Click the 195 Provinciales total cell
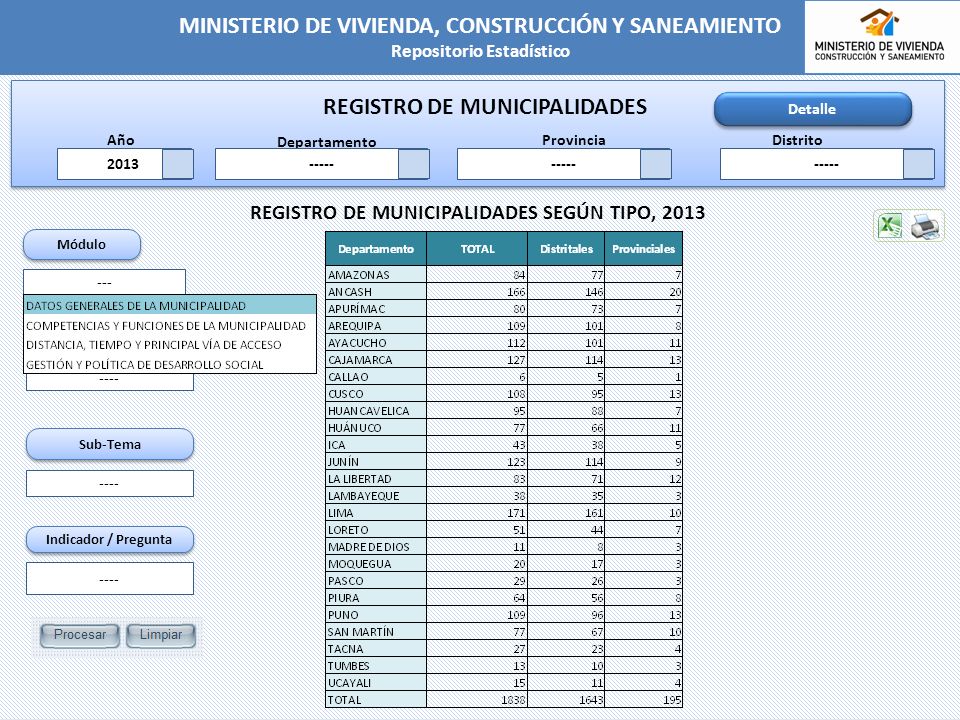Screen dimensions: 960x720 (643, 700)
